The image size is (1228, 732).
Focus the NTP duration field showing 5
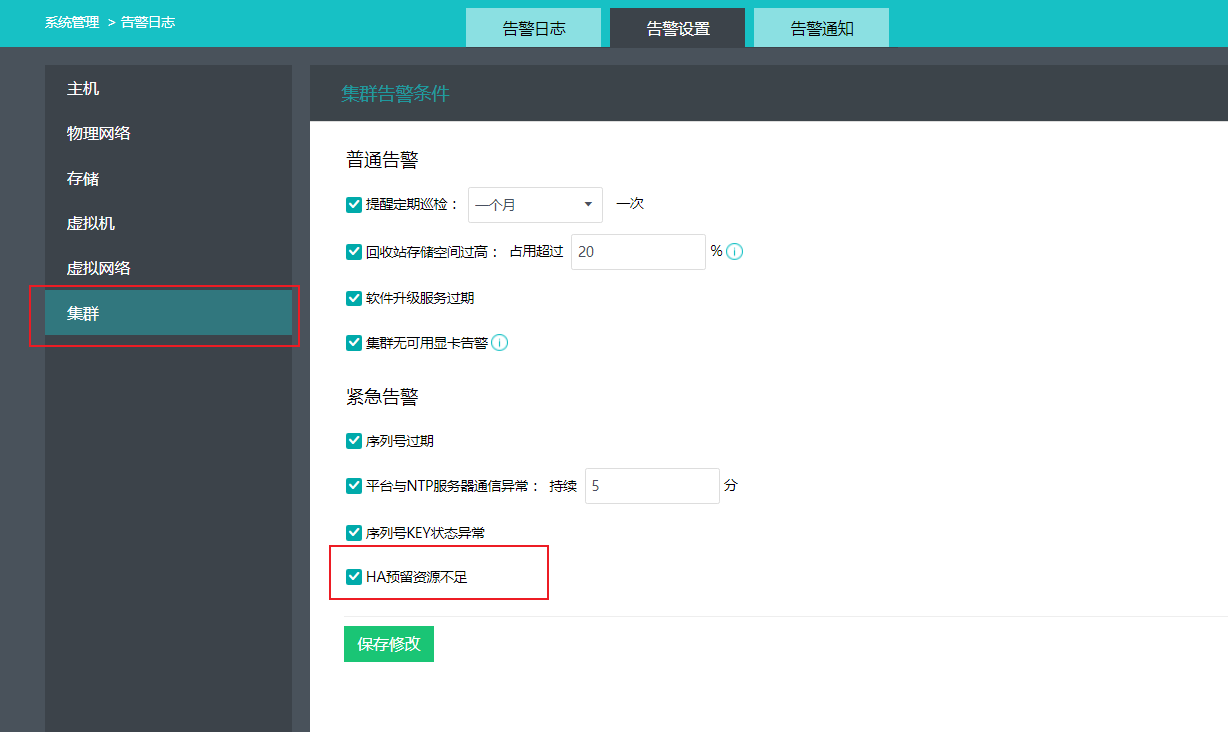[x=652, y=486]
